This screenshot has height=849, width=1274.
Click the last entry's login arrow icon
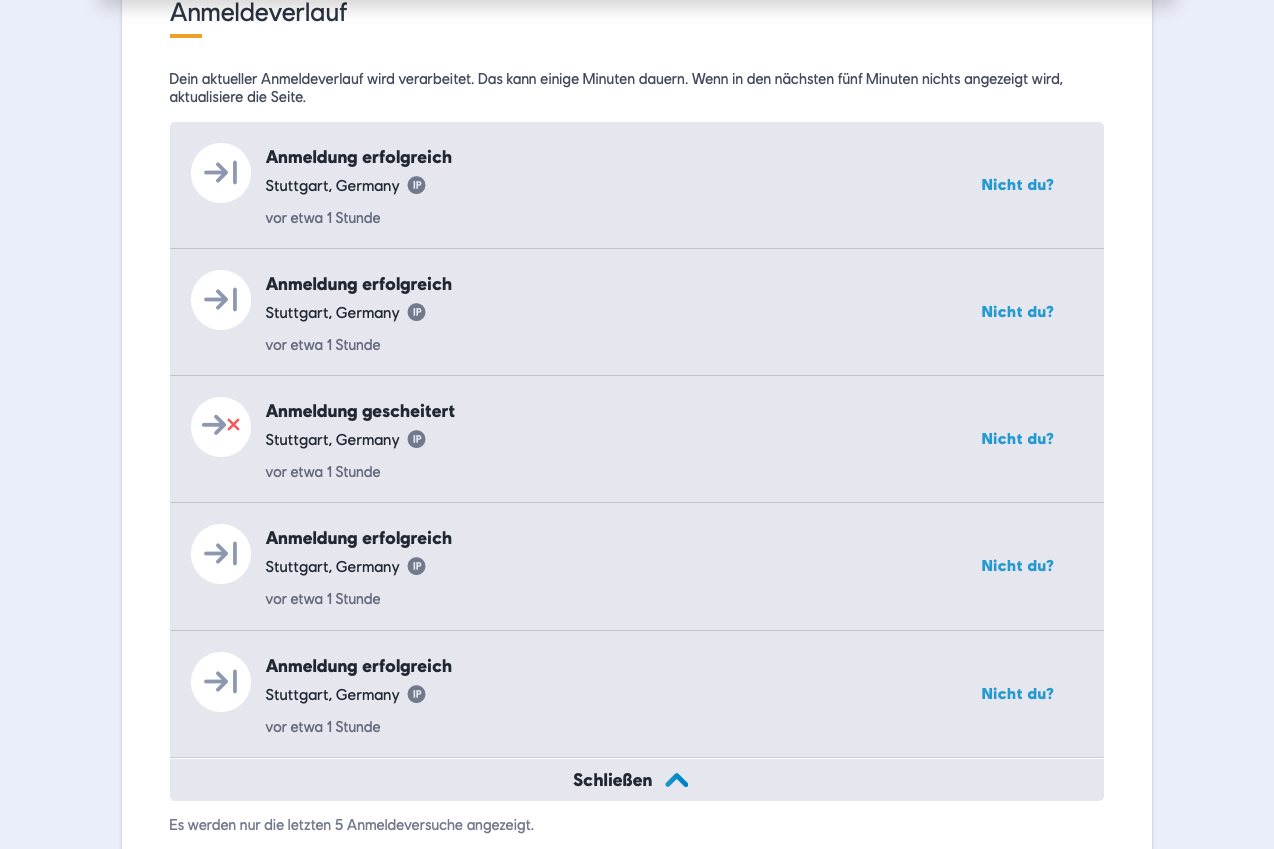click(x=221, y=682)
